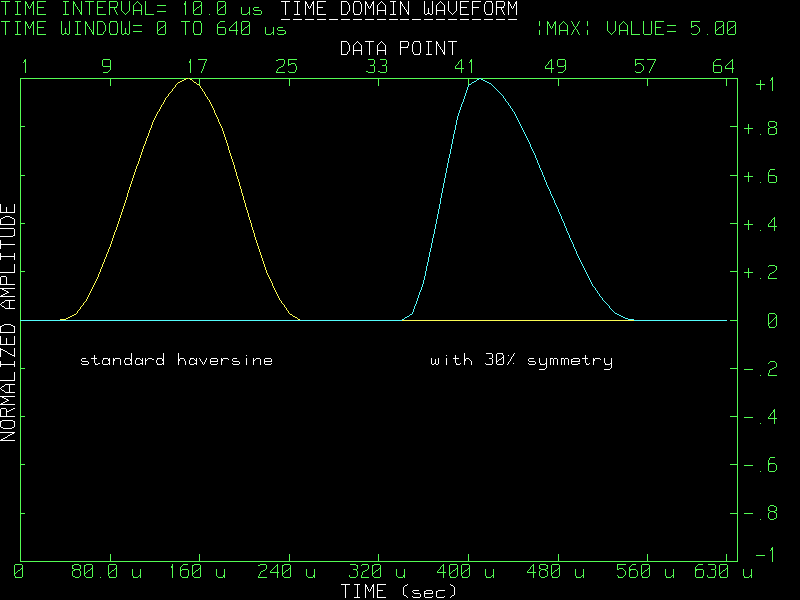800x600 pixels.
Task: Click the +.6 amplitude label
Action: coord(761,177)
